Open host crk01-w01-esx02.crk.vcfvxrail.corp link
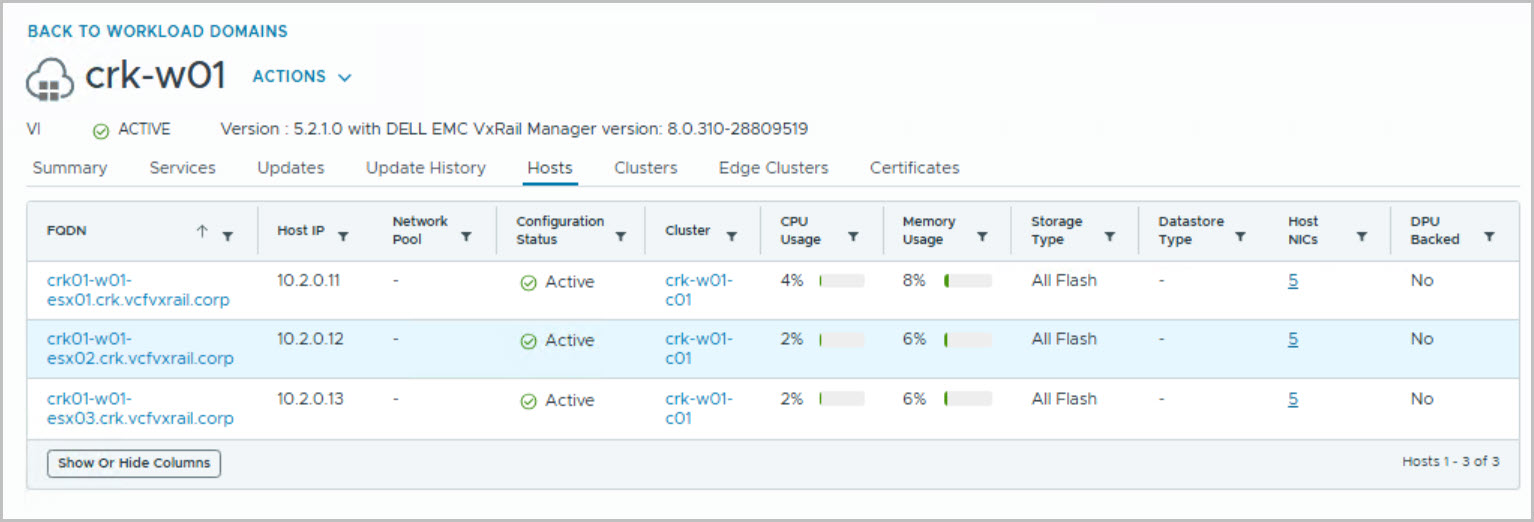The width and height of the screenshot is (1534, 522). (x=140, y=349)
